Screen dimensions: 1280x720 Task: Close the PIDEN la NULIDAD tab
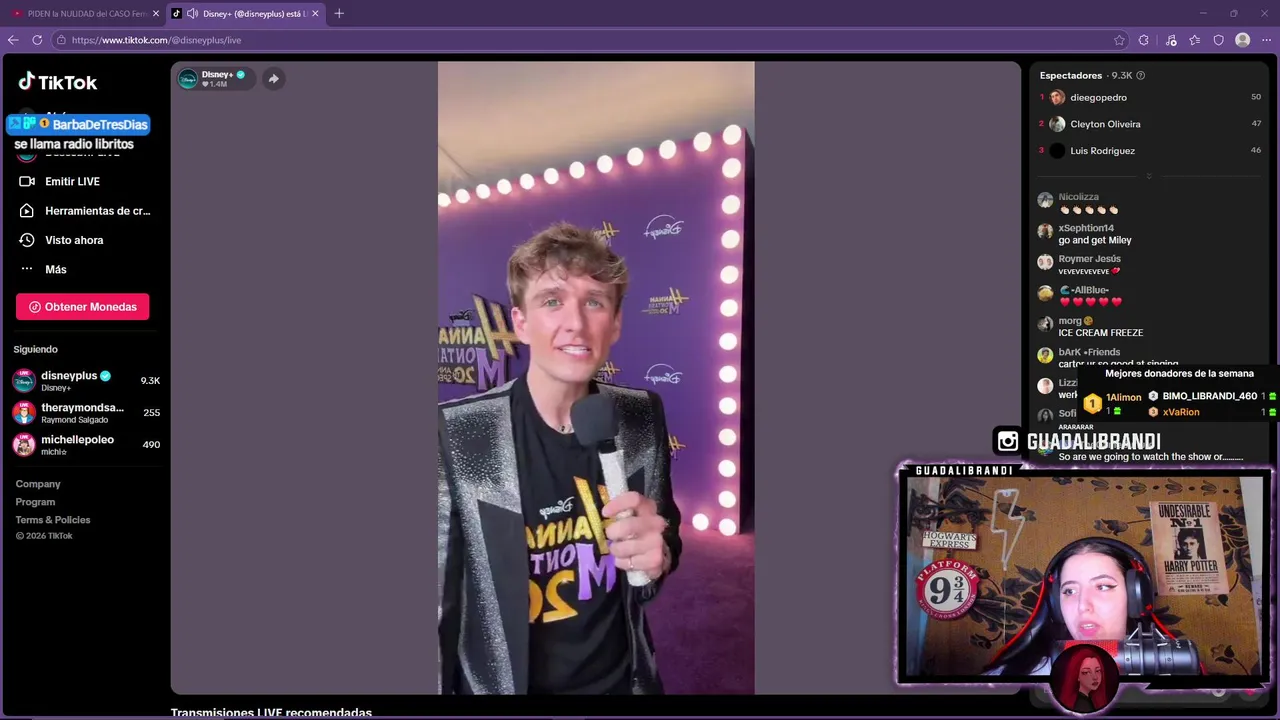(155, 14)
